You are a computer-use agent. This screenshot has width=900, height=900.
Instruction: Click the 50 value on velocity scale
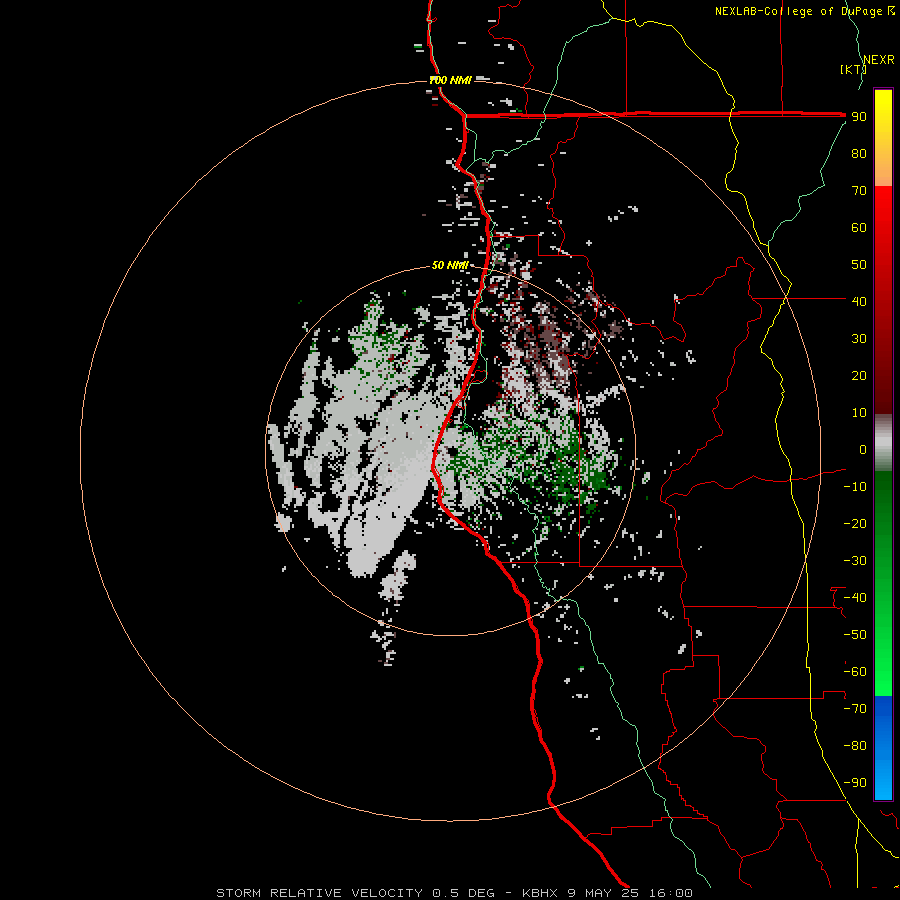[x=859, y=265]
